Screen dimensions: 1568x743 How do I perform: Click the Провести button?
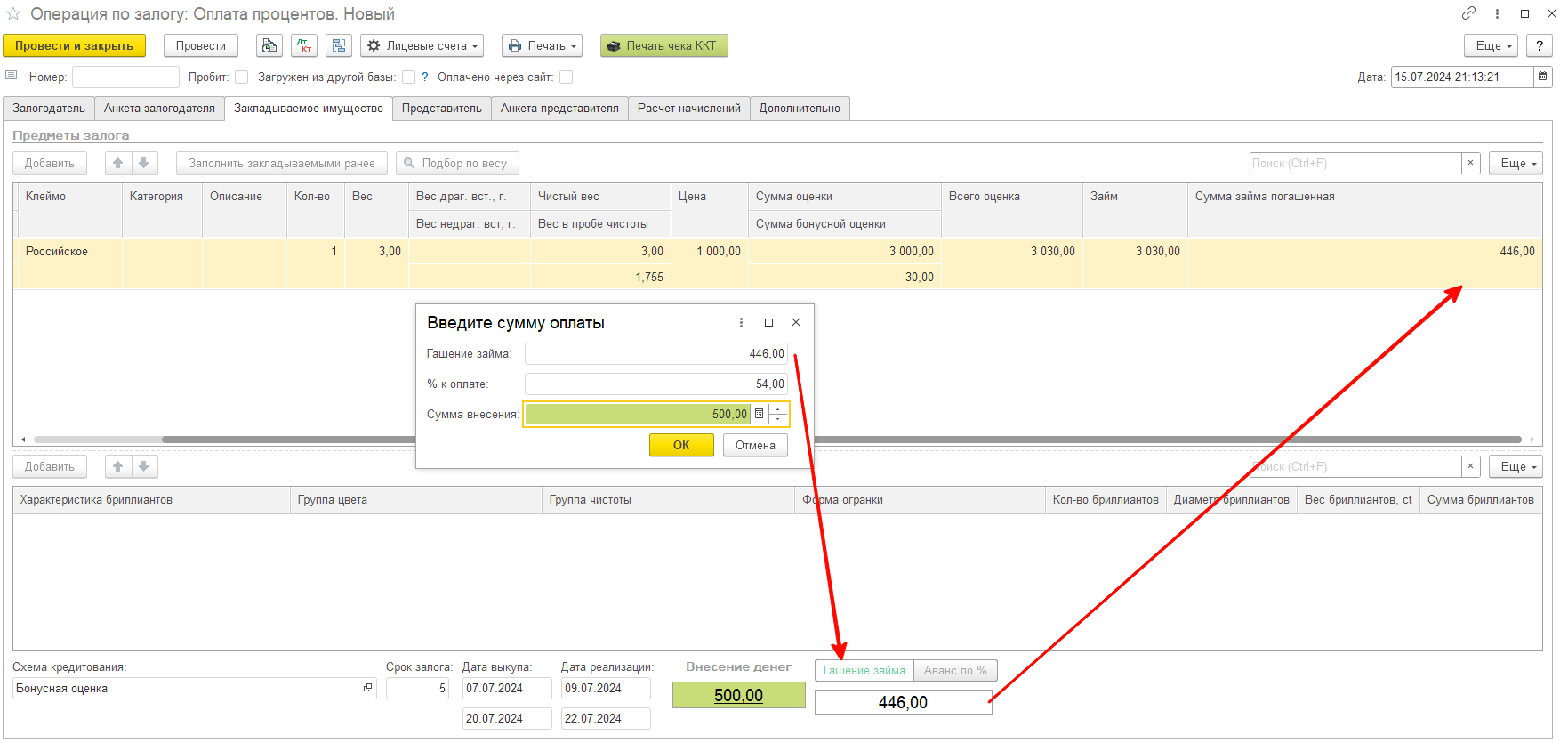tap(201, 45)
